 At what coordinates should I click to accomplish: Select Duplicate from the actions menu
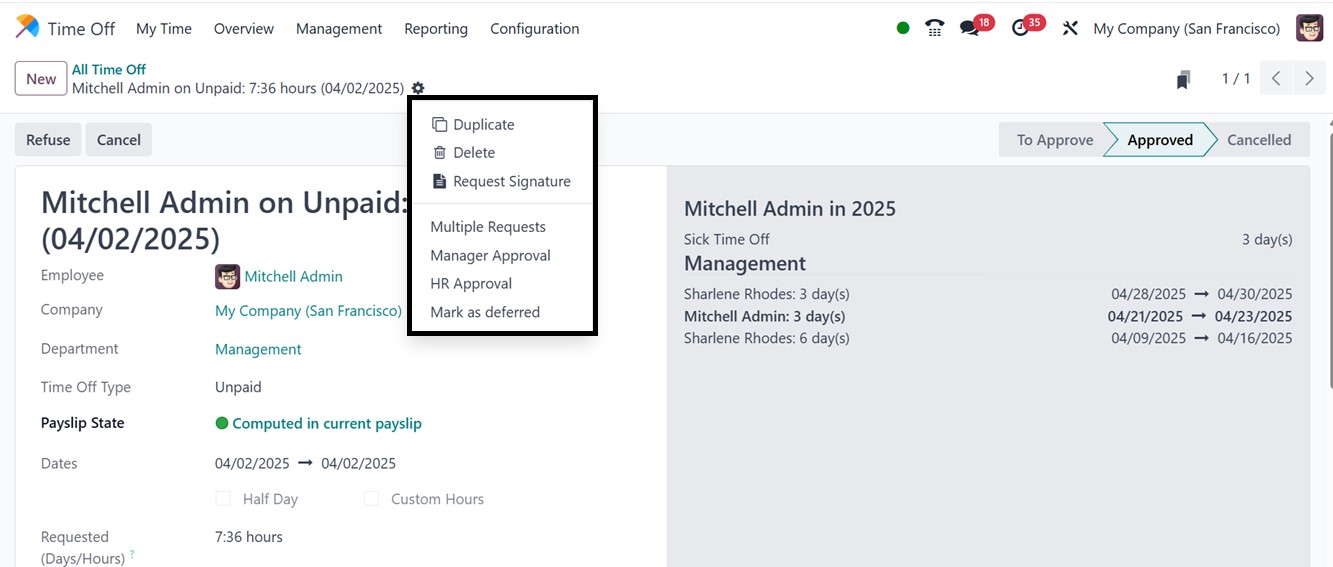[483, 125]
